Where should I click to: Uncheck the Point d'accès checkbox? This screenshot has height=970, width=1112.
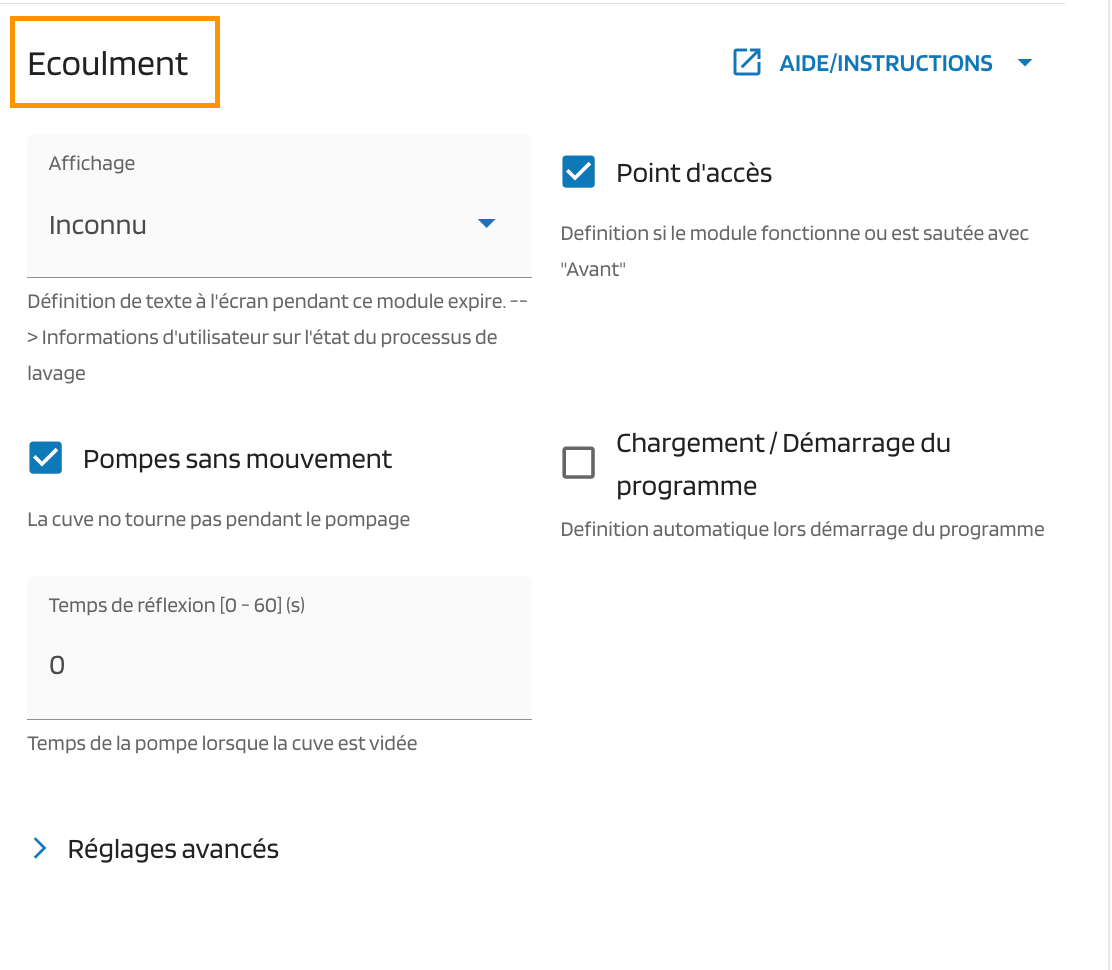pos(578,172)
